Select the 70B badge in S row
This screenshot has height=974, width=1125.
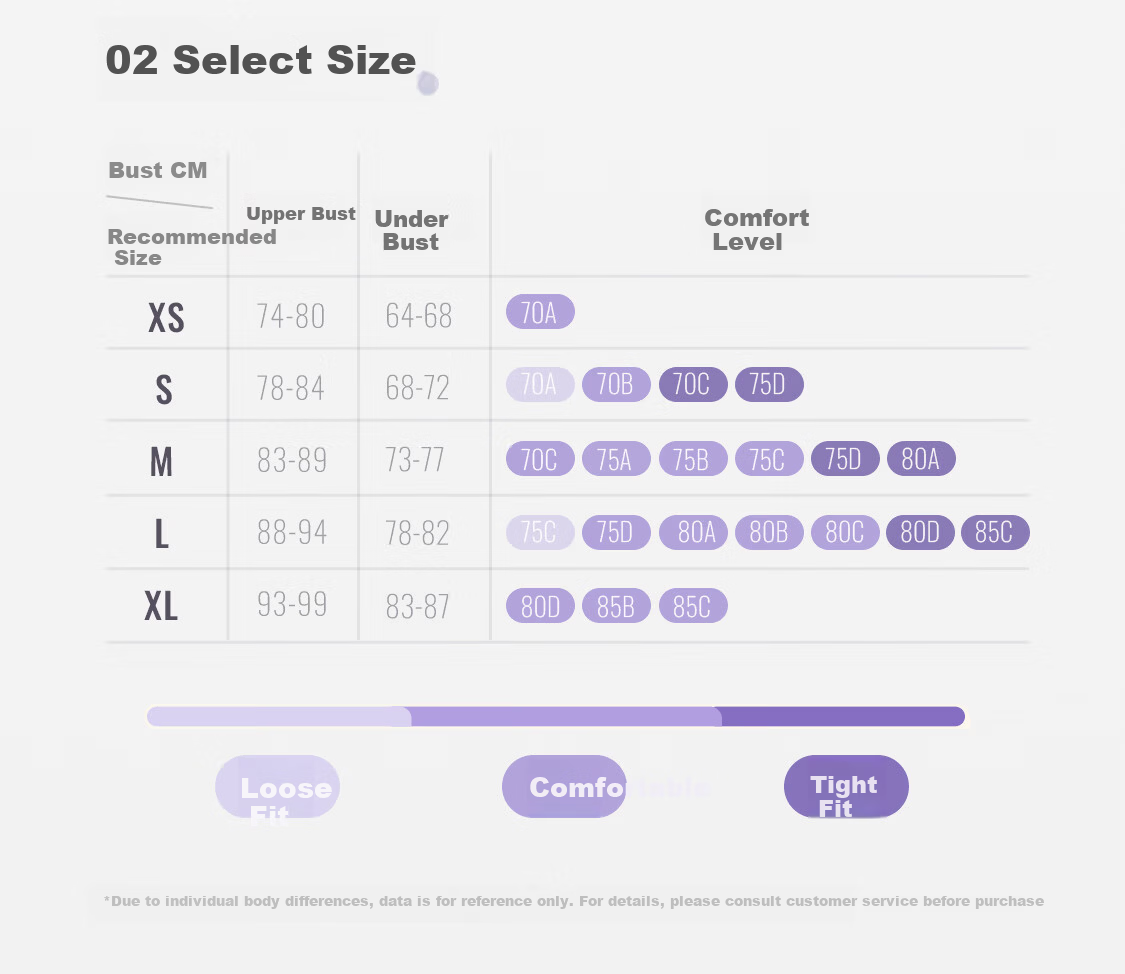616,384
